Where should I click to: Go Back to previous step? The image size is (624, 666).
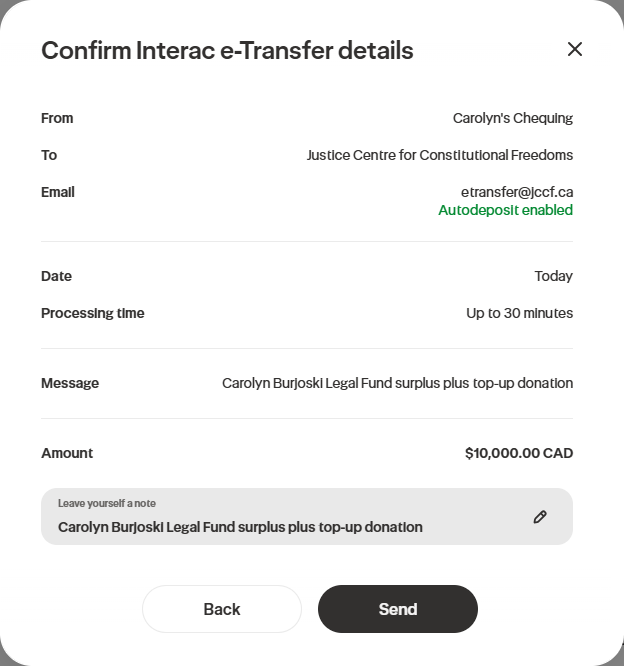click(x=222, y=609)
